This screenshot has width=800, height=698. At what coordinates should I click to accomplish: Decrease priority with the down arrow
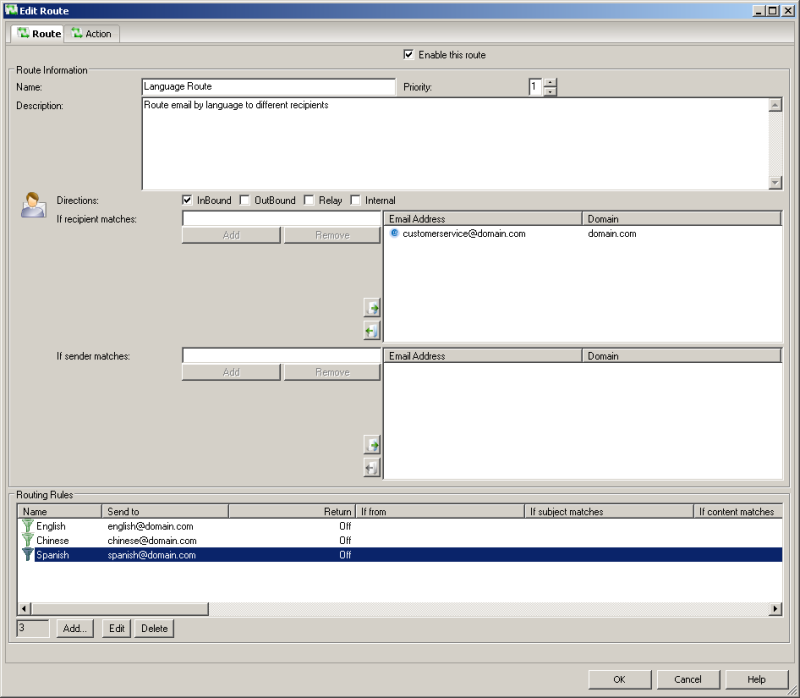point(550,92)
